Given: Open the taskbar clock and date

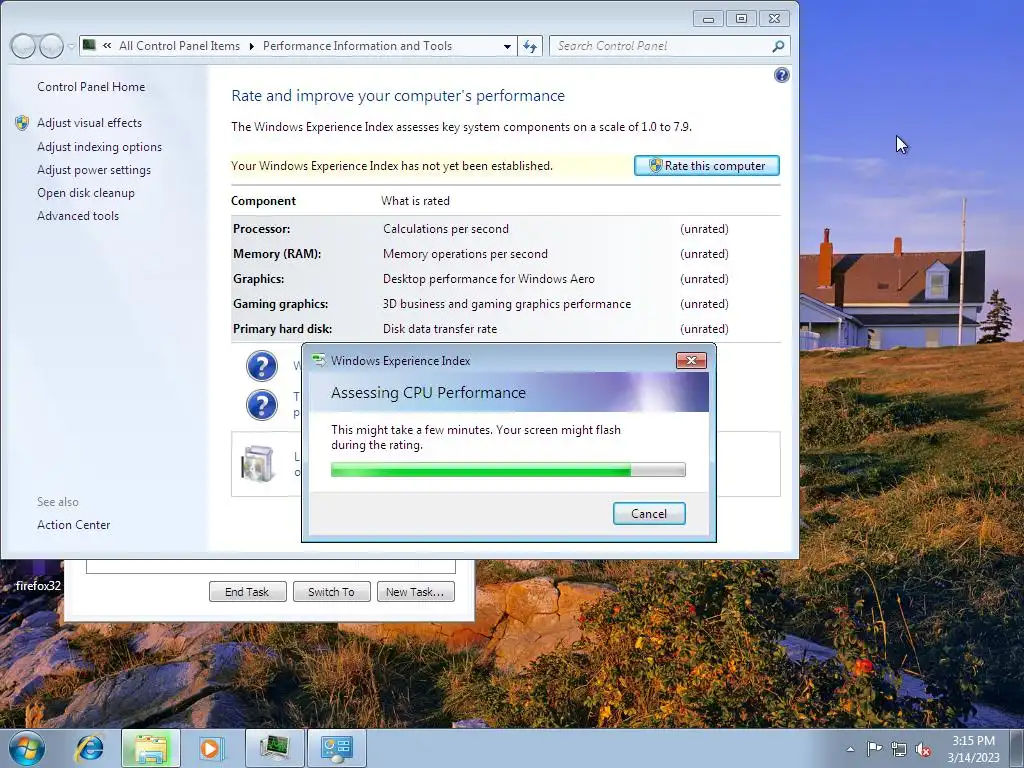Looking at the screenshot, I should pos(973,749).
